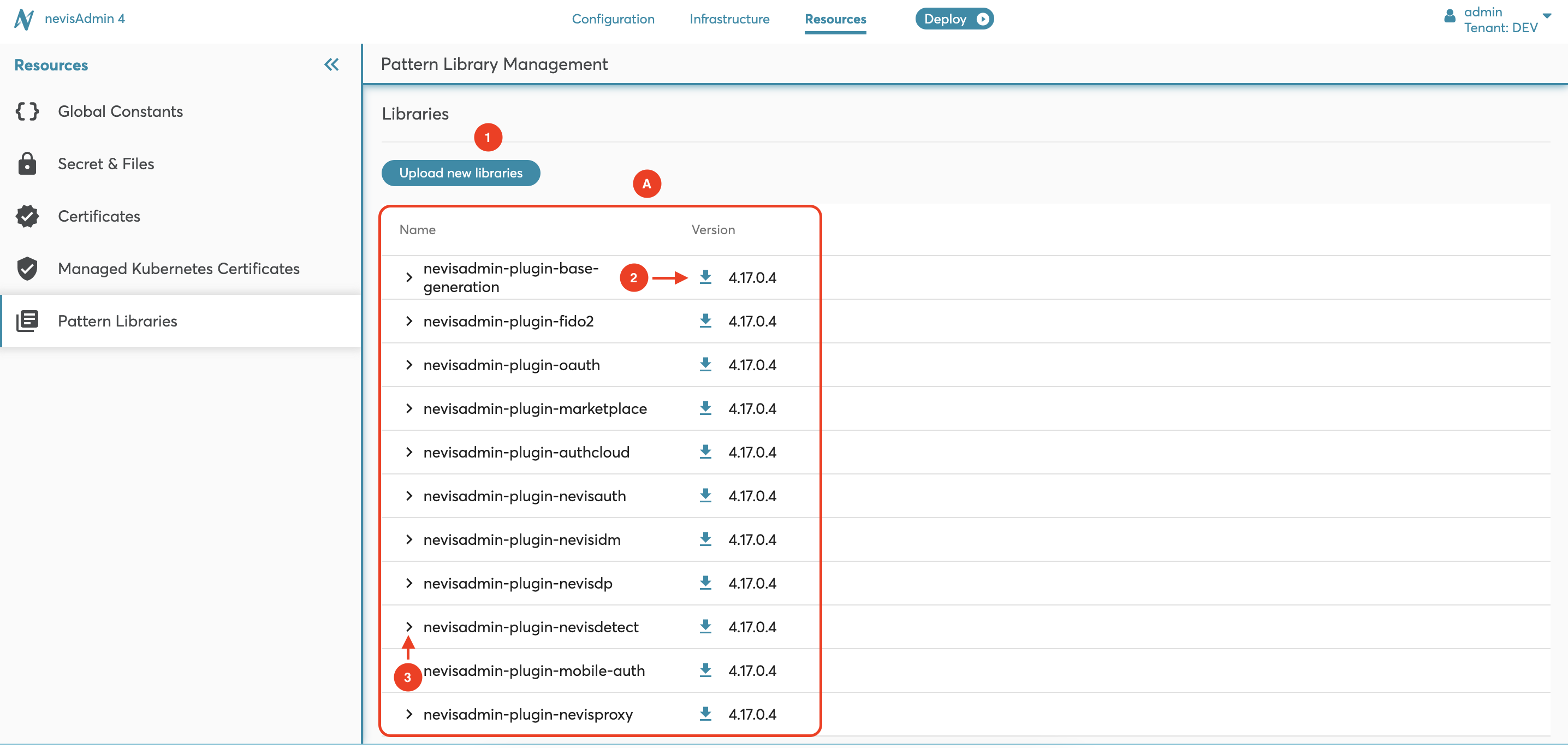Click download icon for nevisadmin-plugin-oauth

click(x=705, y=365)
